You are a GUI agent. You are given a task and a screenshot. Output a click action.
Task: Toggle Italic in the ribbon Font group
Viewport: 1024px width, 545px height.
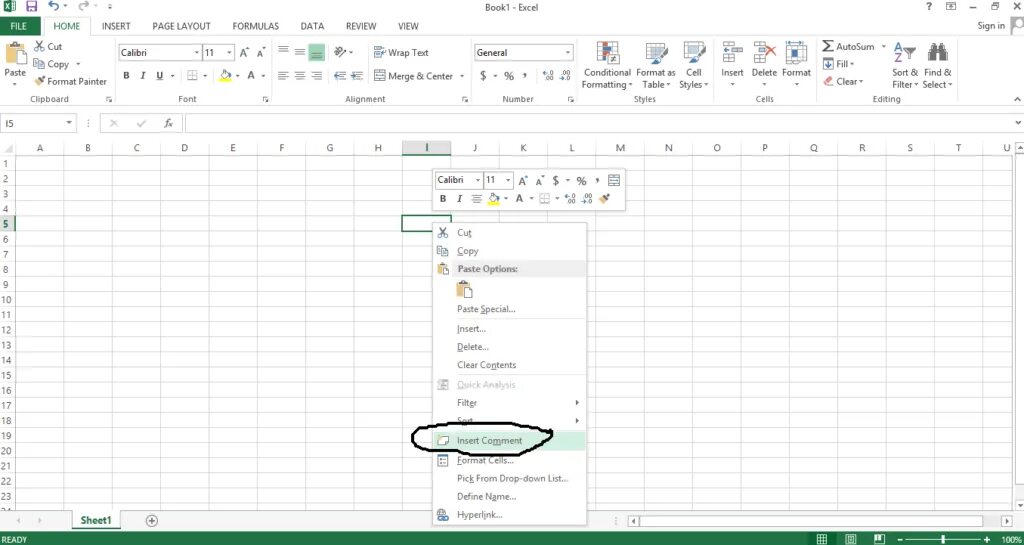click(142, 76)
